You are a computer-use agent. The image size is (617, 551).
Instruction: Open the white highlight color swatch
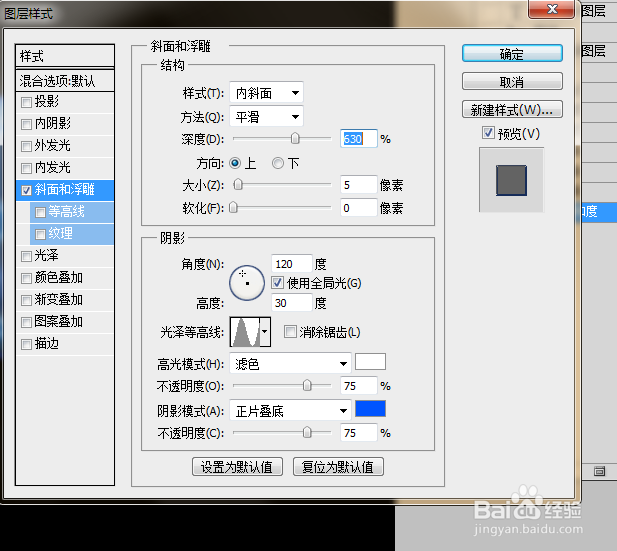coord(370,361)
